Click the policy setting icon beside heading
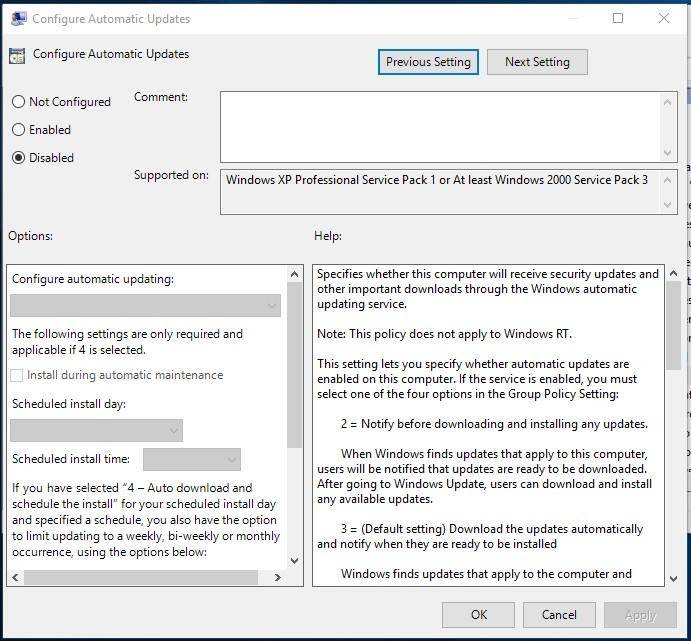Image resolution: width=691 pixels, height=641 pixels. (17, 56)
